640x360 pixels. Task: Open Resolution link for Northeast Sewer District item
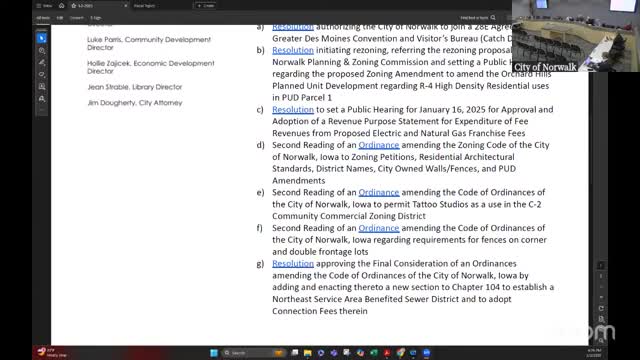[293, 264]
